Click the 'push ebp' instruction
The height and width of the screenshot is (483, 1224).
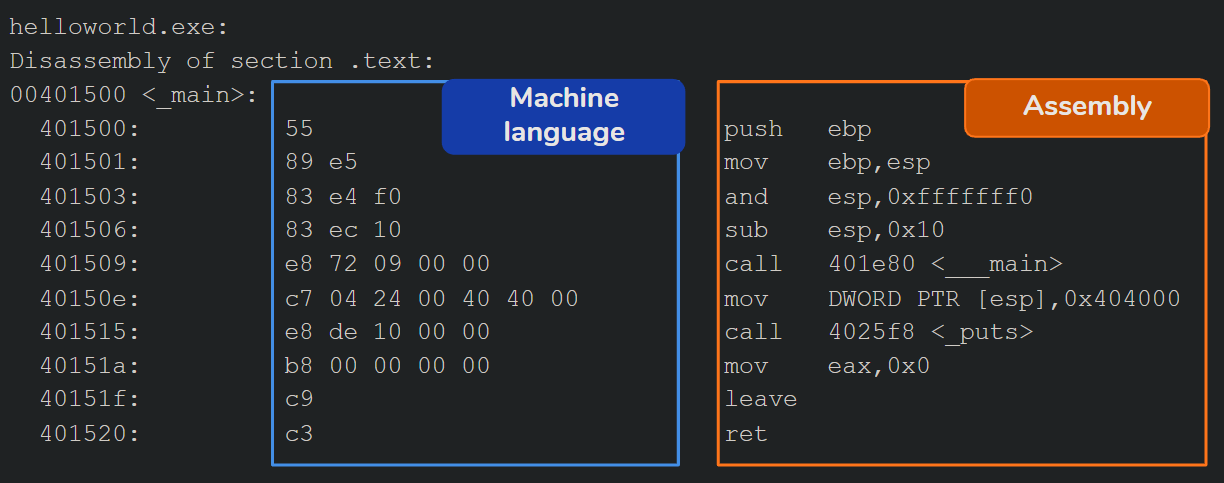click(x=797, y=129)
